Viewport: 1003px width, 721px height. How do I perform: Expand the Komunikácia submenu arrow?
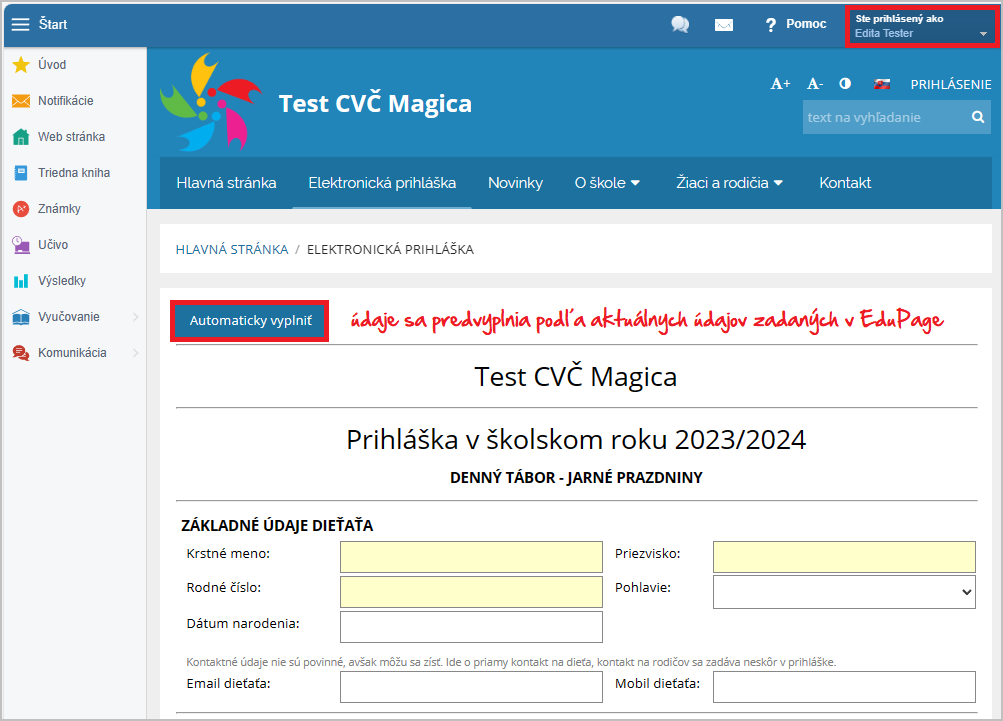tap(136, 353)
